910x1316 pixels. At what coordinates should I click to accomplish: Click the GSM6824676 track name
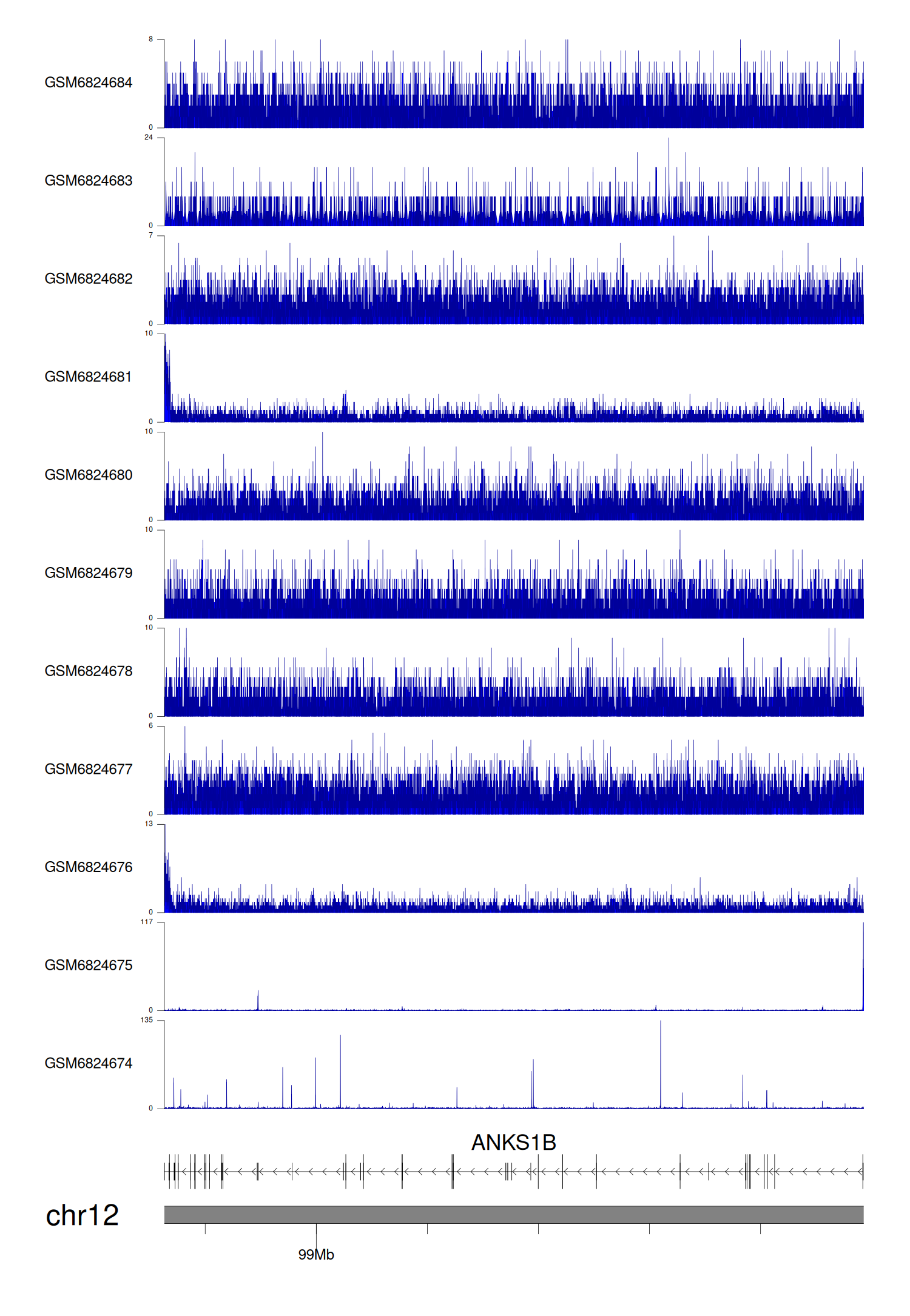point(89,867)
